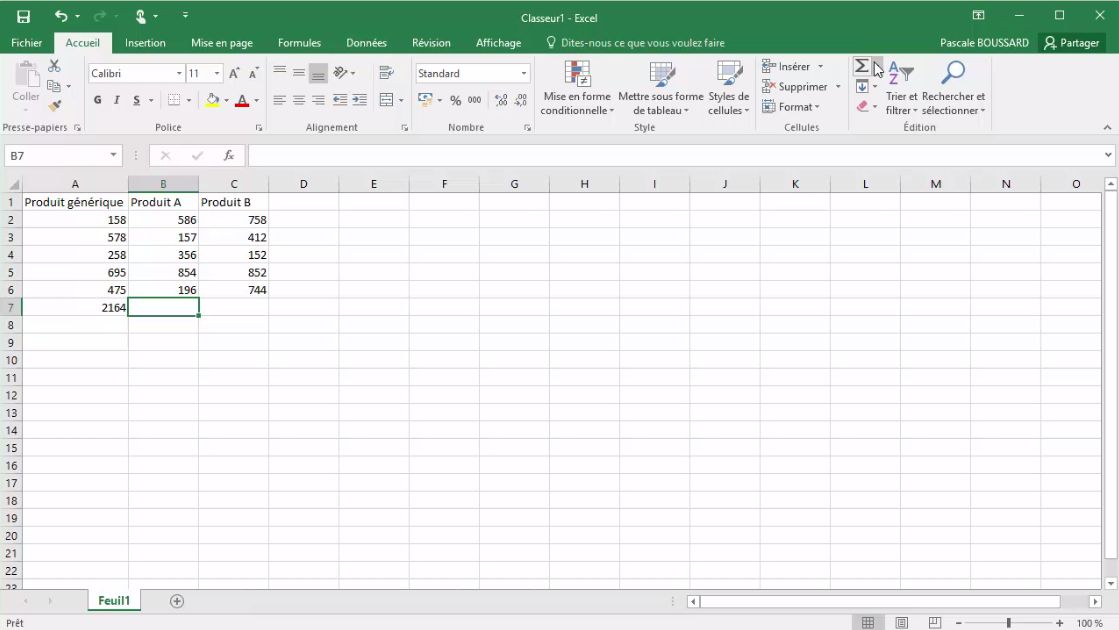The width and height of the screenshot is (1119, 630).
Task: Select the Fill color paint bucket icon
Action: [213, 99]
